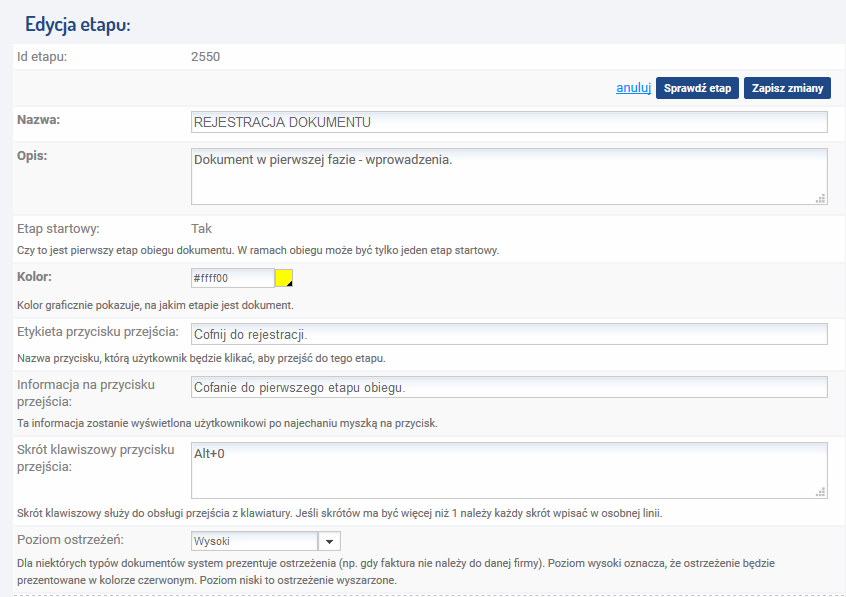Save with the Zapisz zmiany button
The width and height of the screenshot is (846, 597).
[x=787, y=88]
